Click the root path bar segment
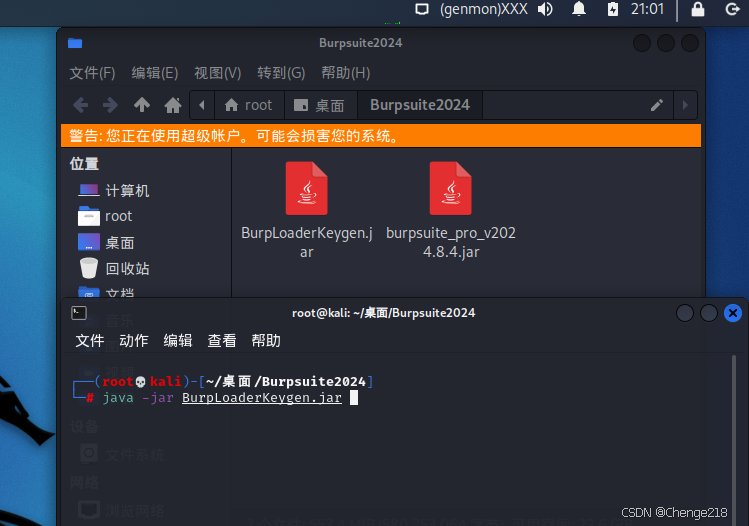749x526 pixels. click(249, 105)
